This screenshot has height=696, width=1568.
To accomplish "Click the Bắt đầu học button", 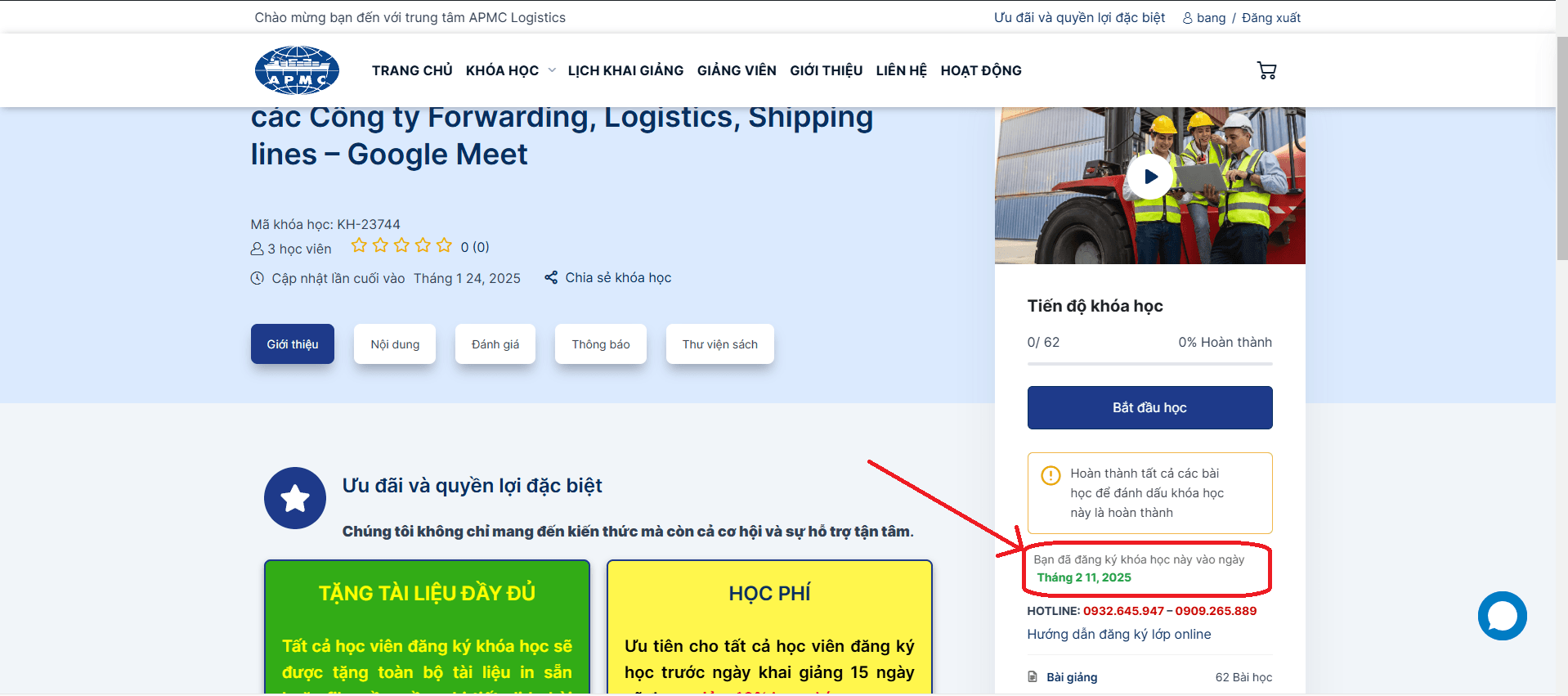I will [x=1149, y=407].
